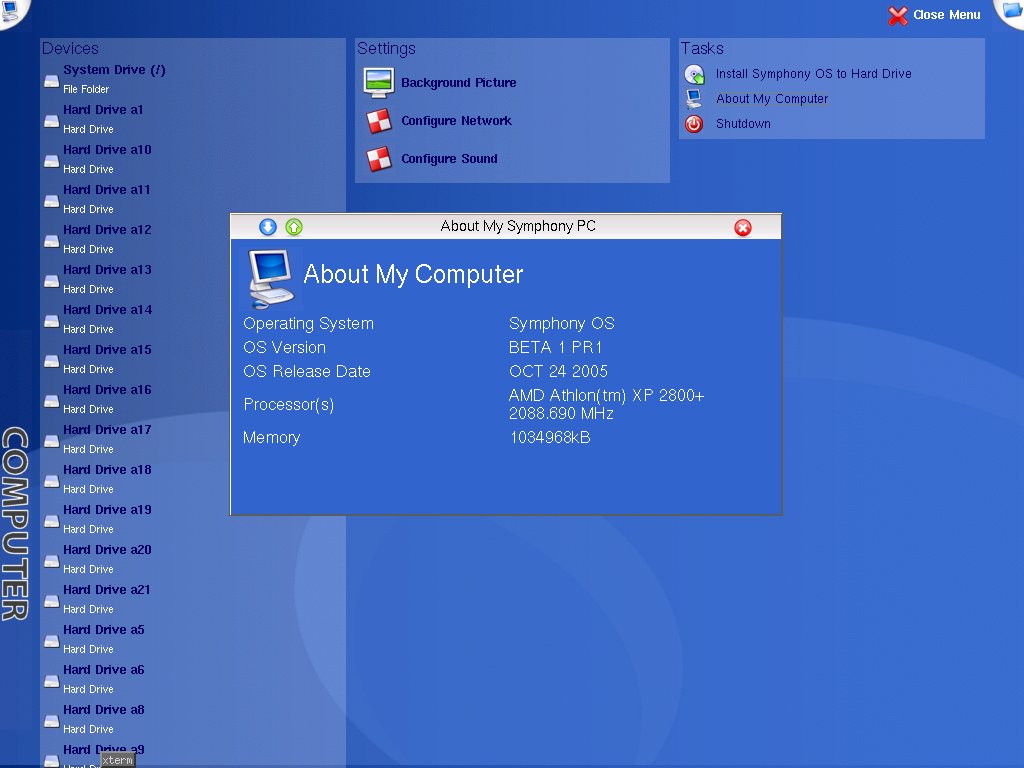Click the Hard Drive a16 drive icon
The image size is (1024, 768).
coord(52,400)
